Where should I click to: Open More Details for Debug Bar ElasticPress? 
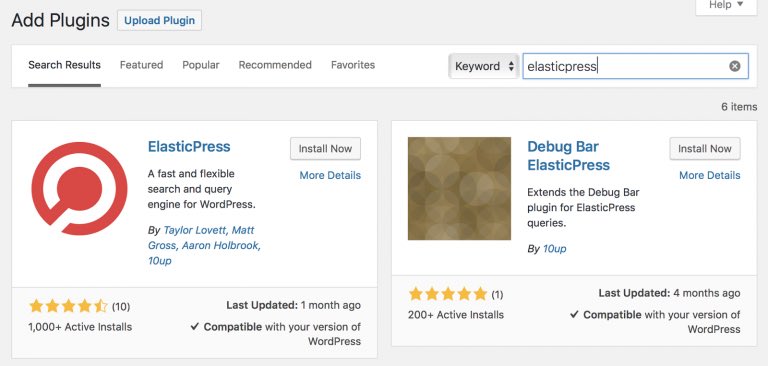(710, 175)
